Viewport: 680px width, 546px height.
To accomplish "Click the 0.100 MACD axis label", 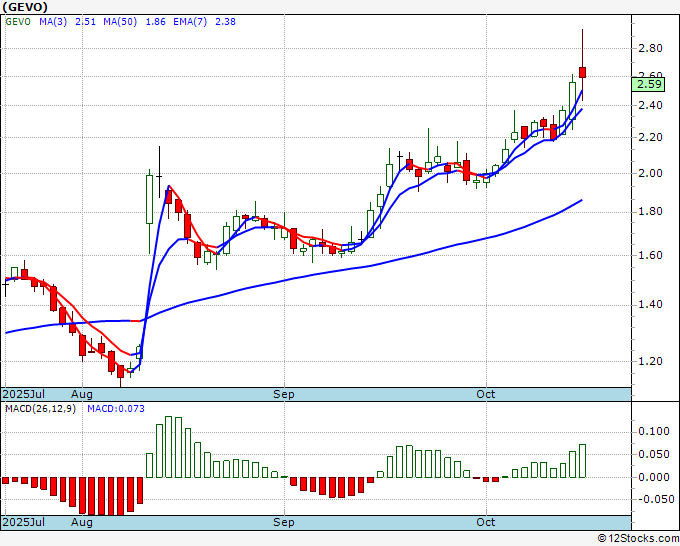I will (654, 432).
